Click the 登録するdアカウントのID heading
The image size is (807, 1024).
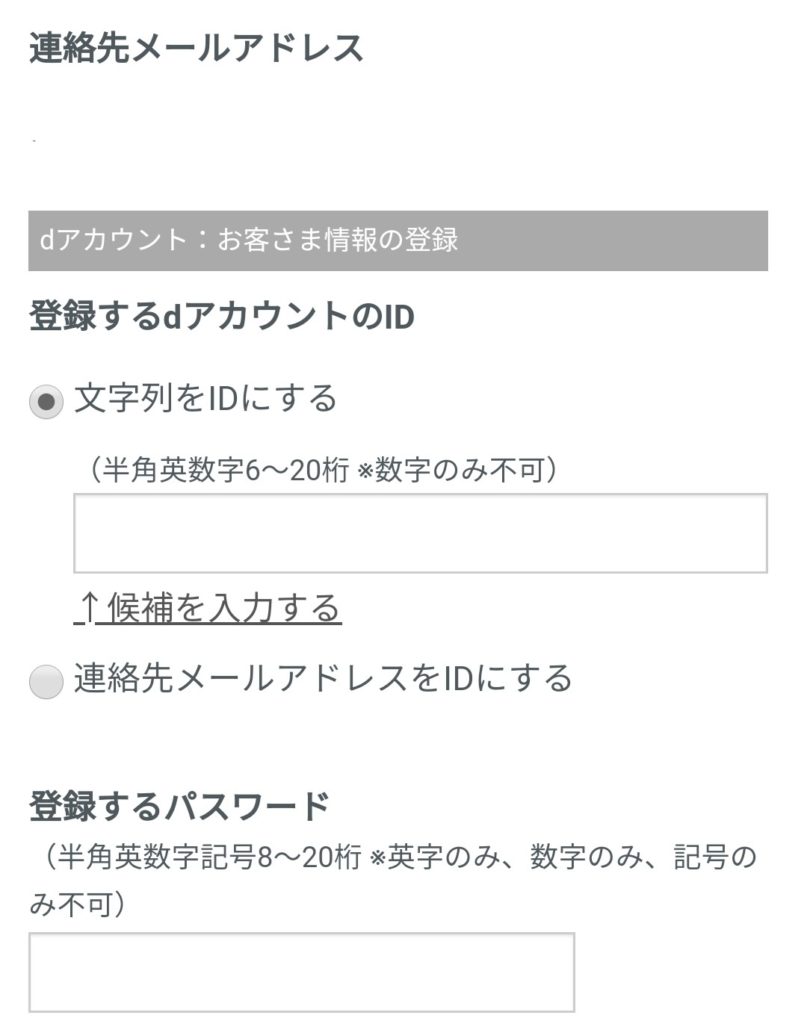point(221,318)
